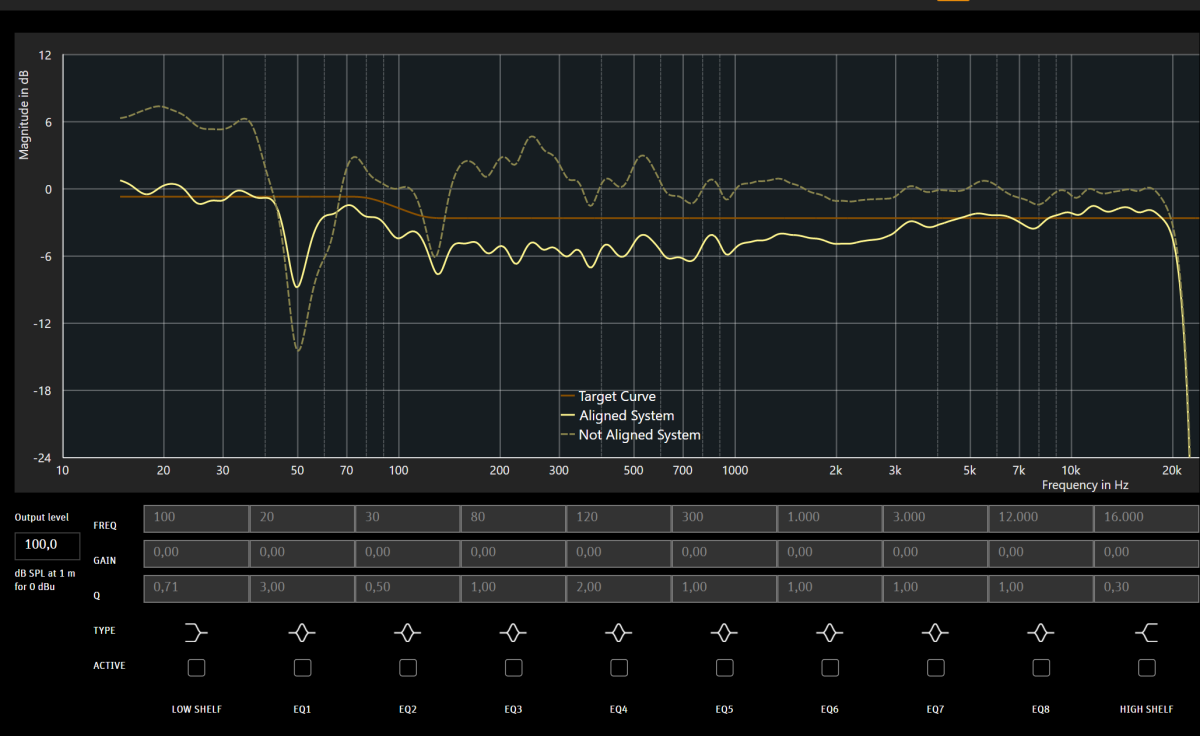Select the EQ4 Q field showing 2,00

click(619, 588)
